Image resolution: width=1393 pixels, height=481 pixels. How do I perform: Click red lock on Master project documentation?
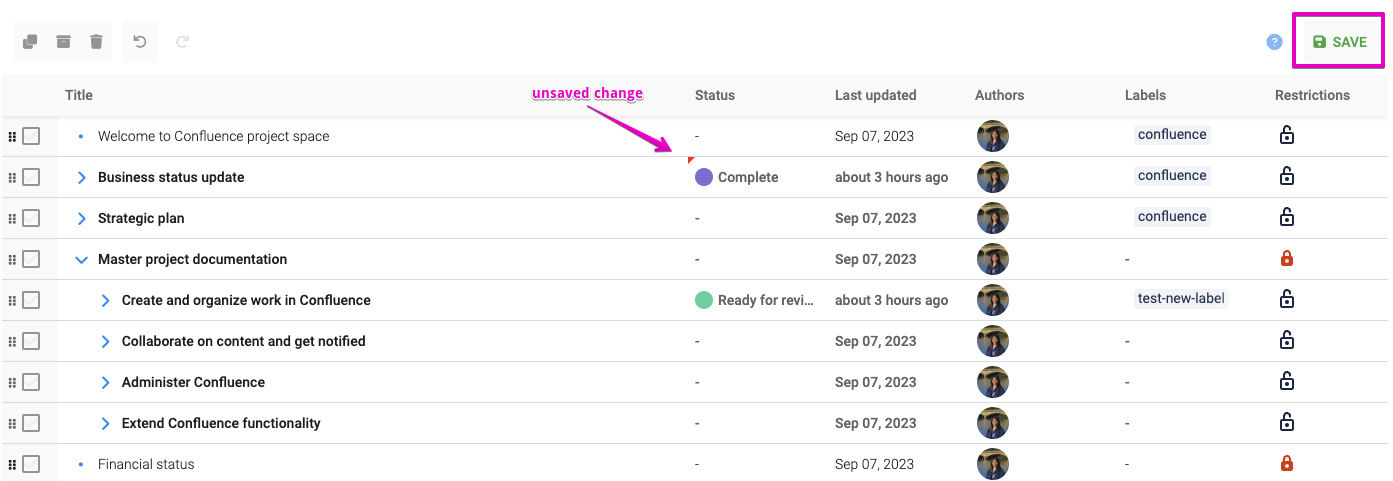tap(1287, 259)
